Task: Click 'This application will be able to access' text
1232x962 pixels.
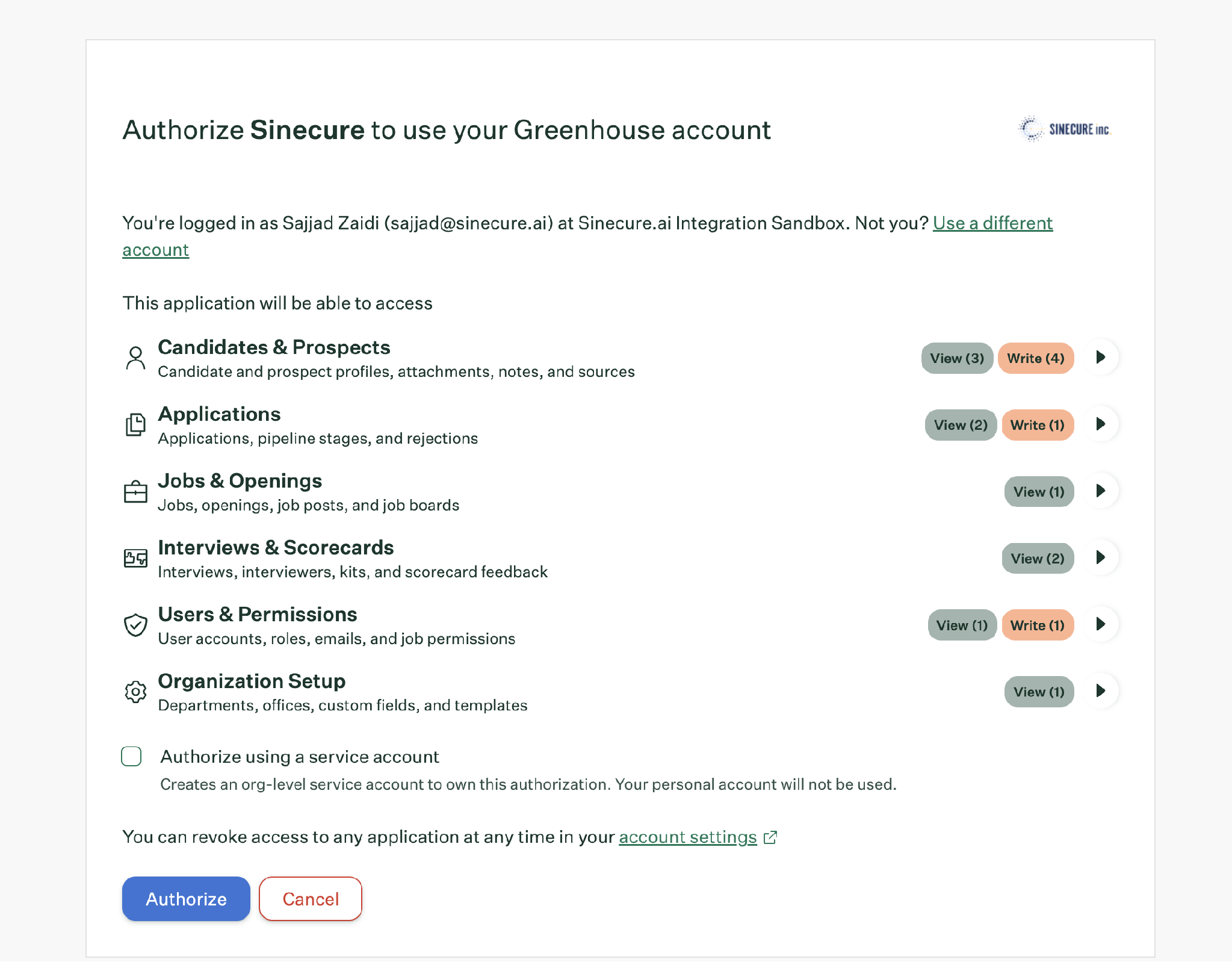Action: [277, 303]
